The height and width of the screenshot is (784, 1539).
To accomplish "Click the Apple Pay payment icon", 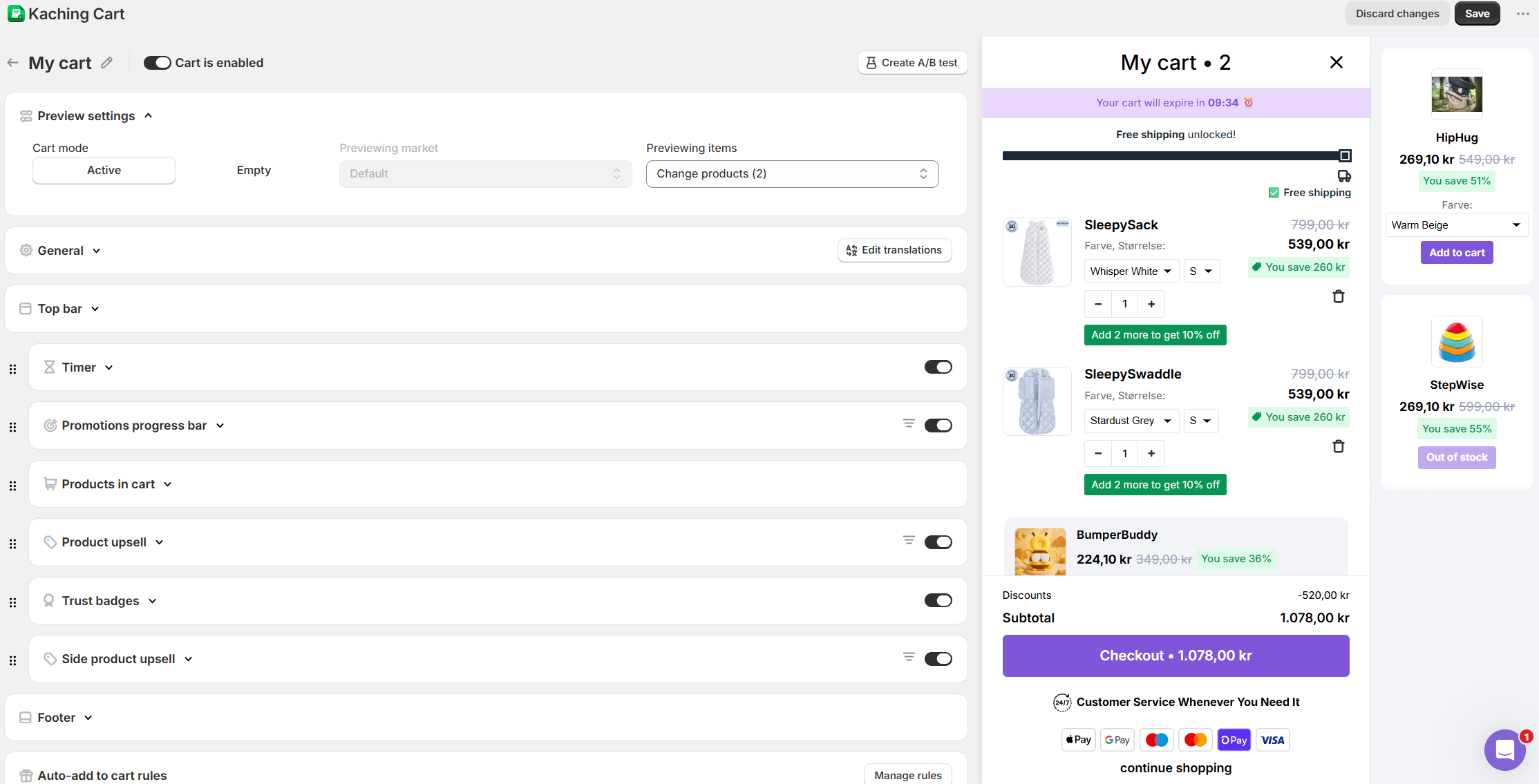I will click(x=1079, y=740).
